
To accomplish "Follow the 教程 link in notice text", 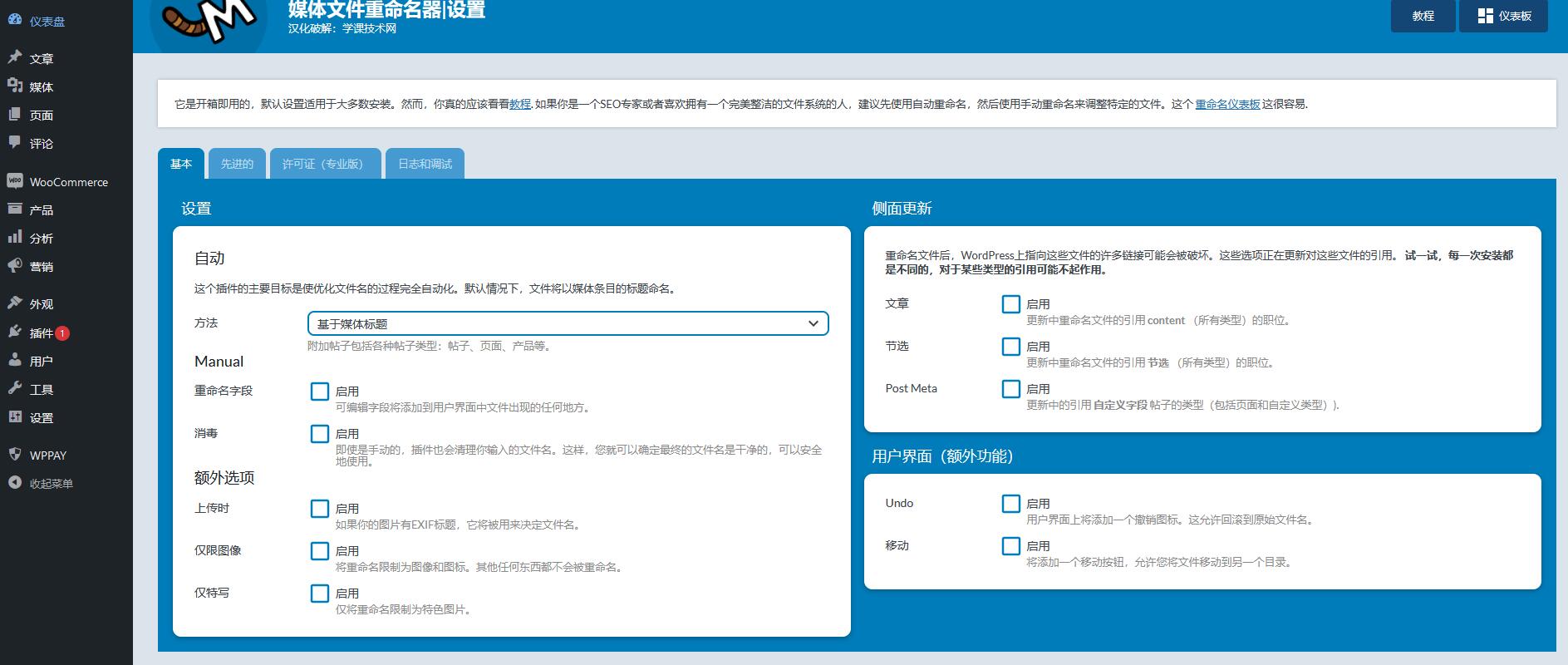I will pyautogui.click(x=520, y=104).
